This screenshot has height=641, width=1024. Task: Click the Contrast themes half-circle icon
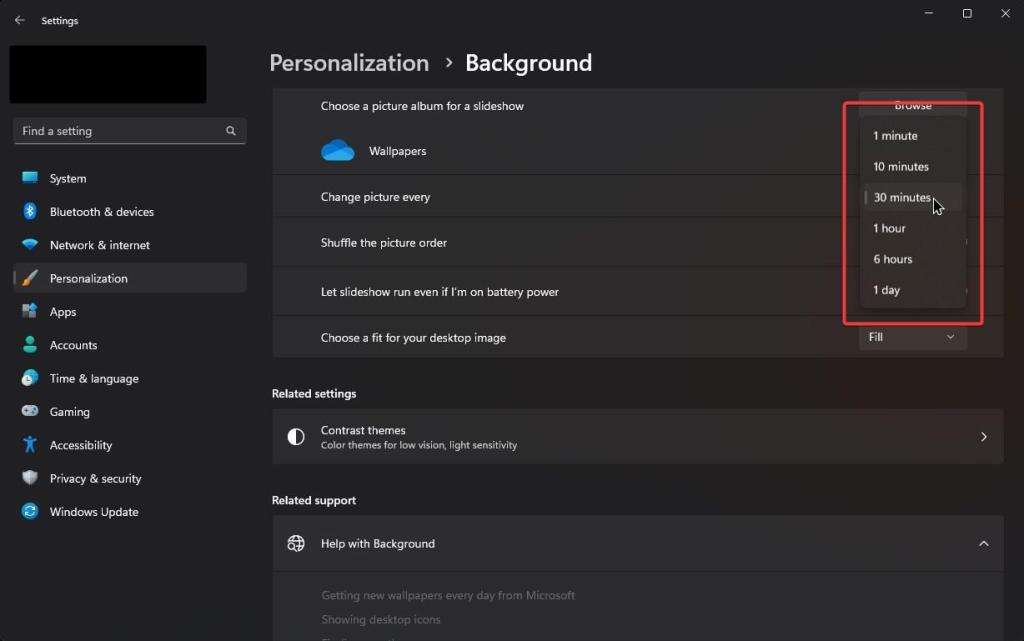pyautogui.click(x=296, y=437)
